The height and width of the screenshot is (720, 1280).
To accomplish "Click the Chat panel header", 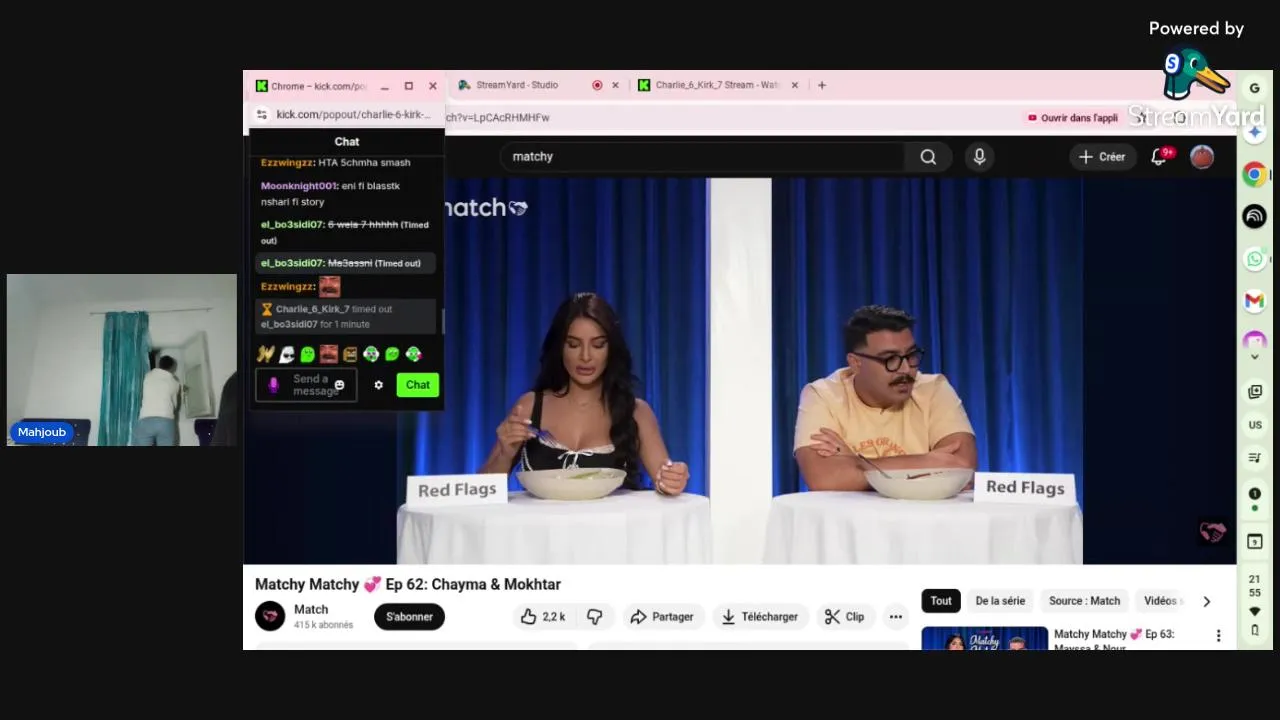I will coord(346,142).
